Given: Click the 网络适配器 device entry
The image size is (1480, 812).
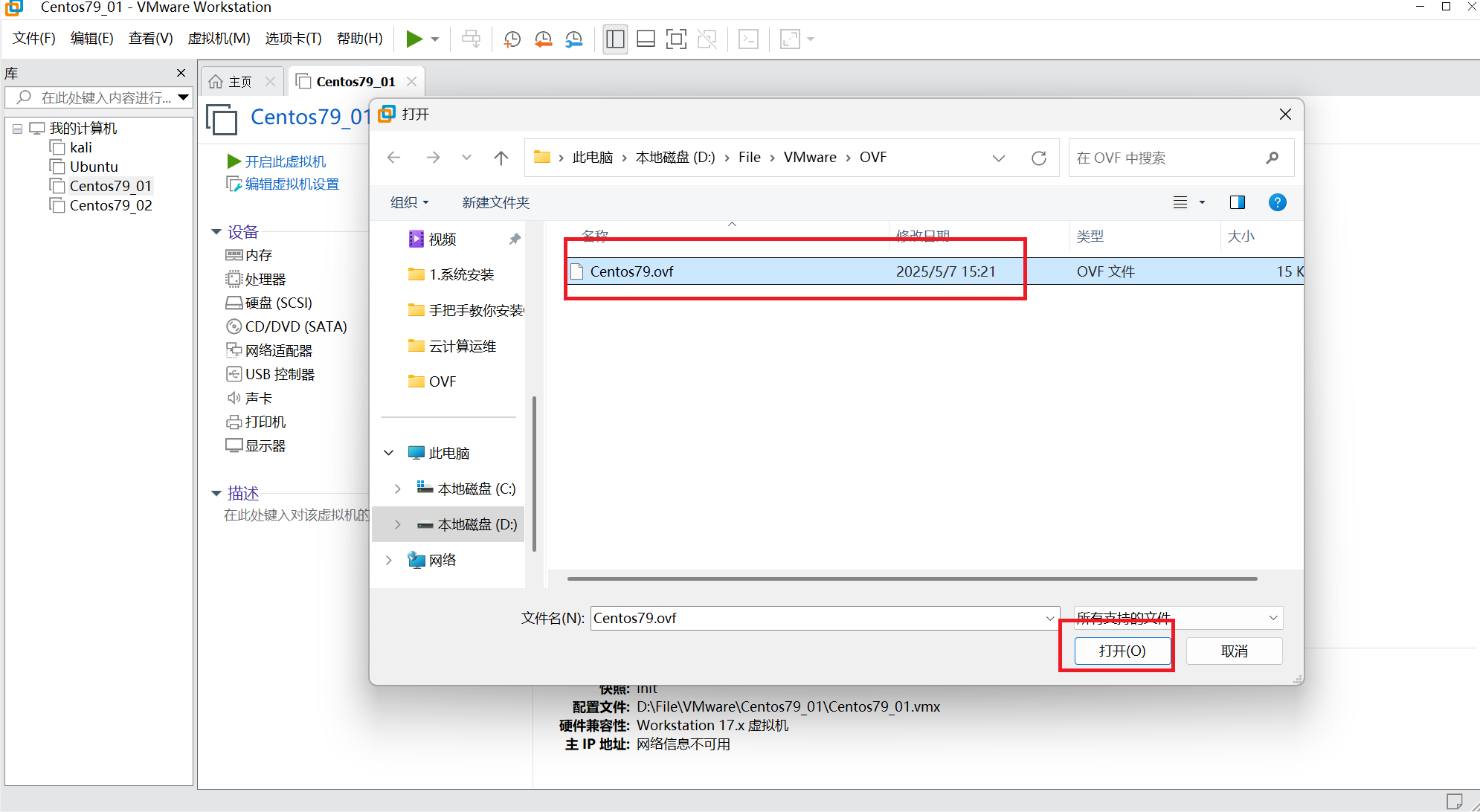Looking at the screenshot, I should 278,350.
